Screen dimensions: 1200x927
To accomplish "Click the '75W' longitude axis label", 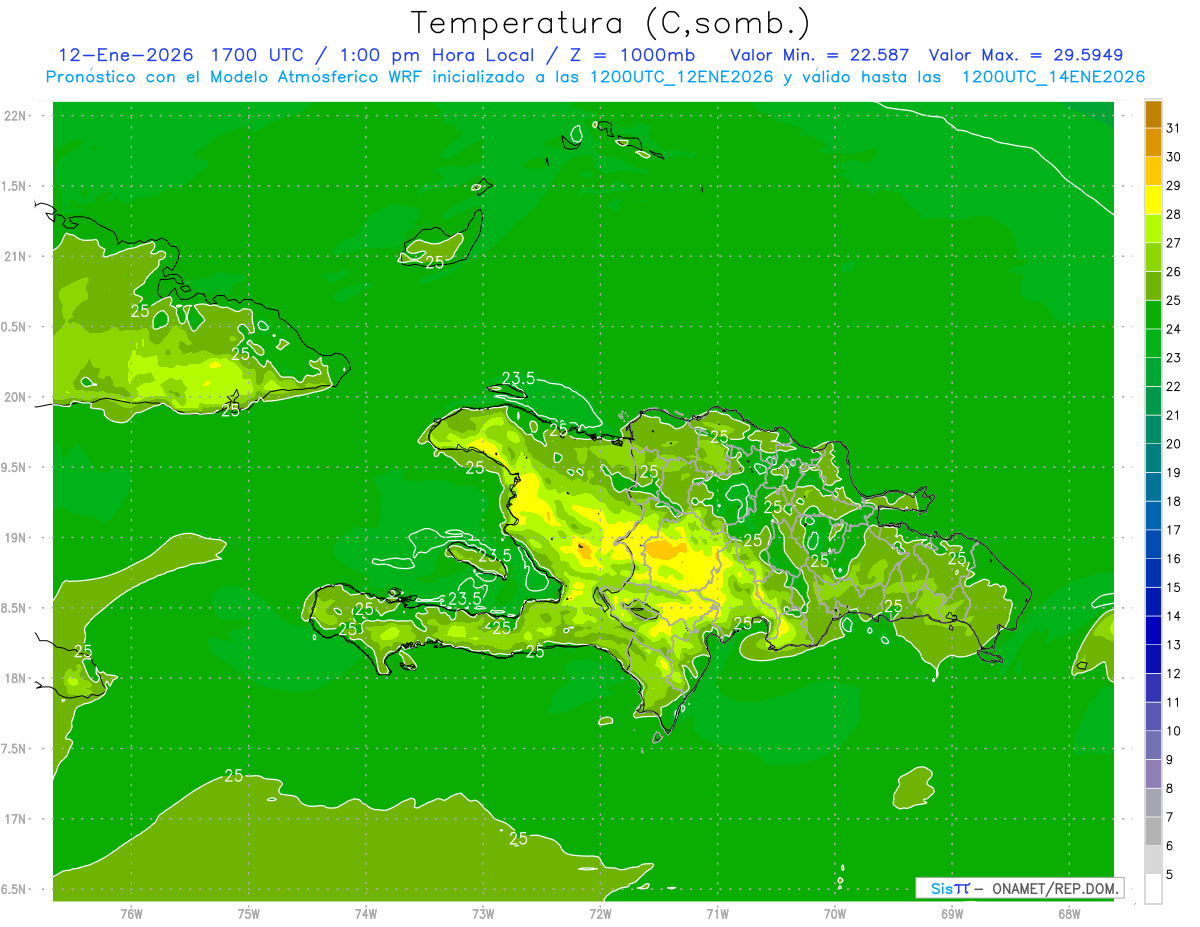I will (x=248, y=913).
